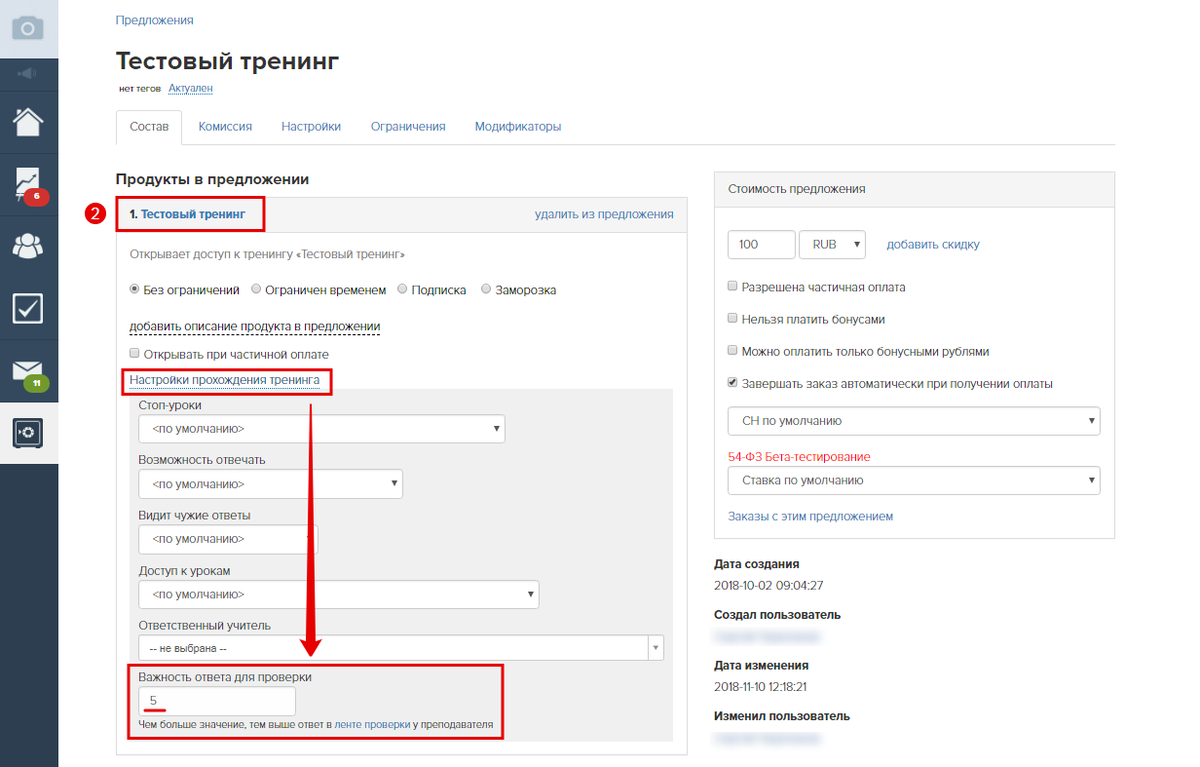Screen dimensions: 1200x767
Task: Open the sales safe icon in sidebar
Action: point(28,432)
